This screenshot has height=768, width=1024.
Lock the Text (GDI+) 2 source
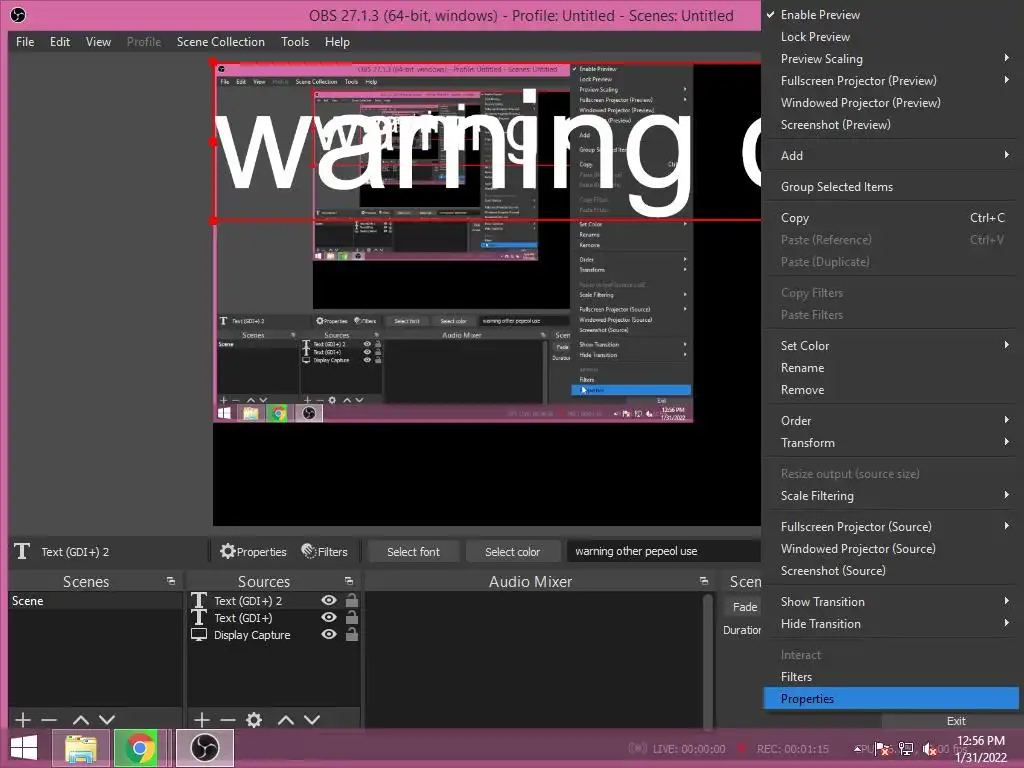(352, 600)
